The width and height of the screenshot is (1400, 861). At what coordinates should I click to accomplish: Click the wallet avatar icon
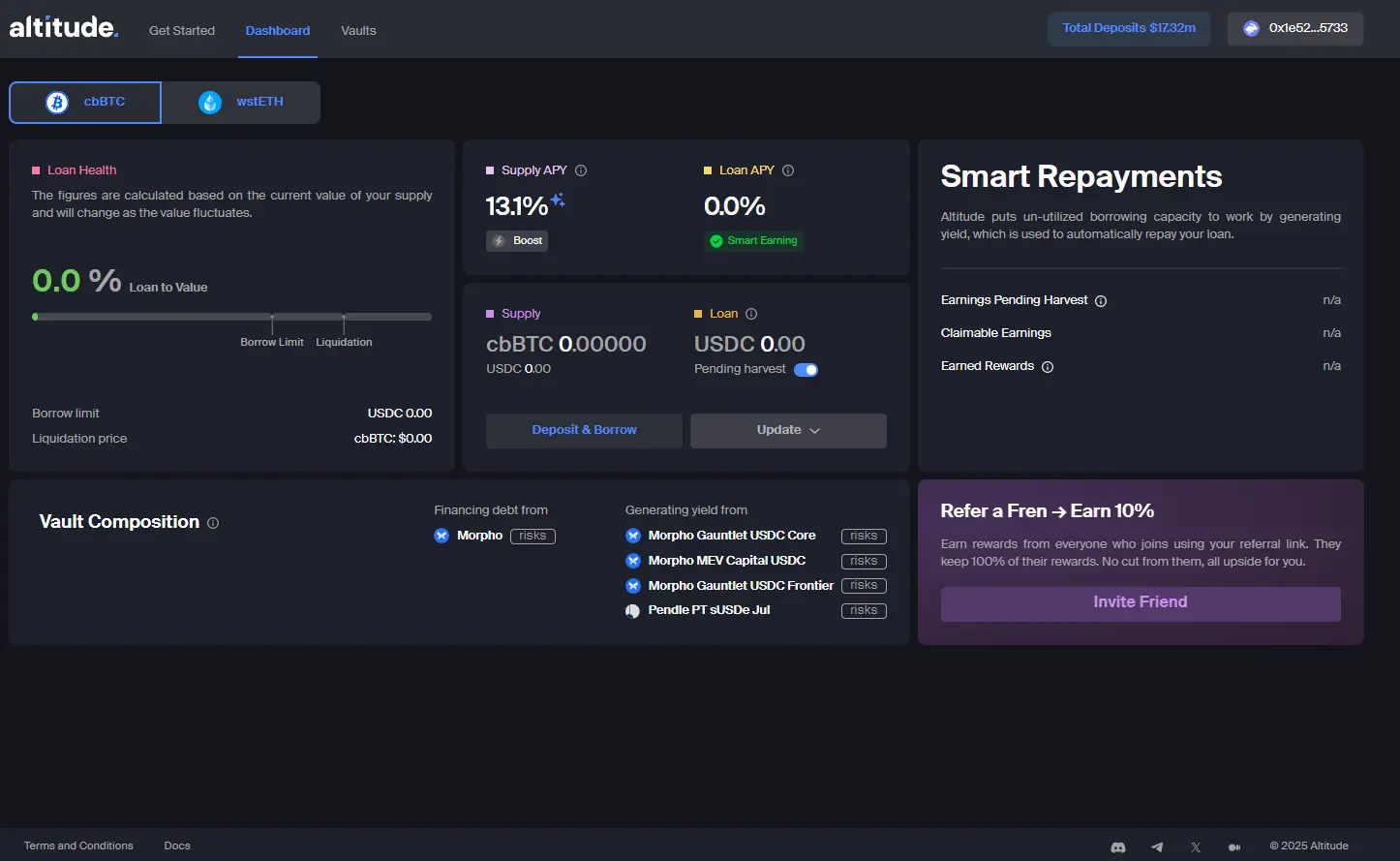(x=1251, y=29)
